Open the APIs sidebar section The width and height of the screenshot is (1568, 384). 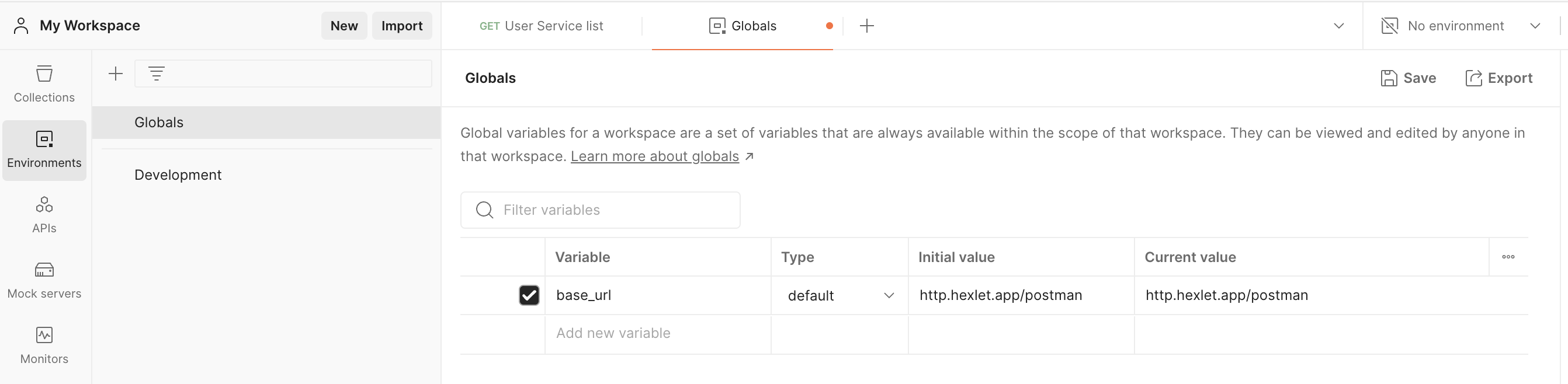coord(44,215)
